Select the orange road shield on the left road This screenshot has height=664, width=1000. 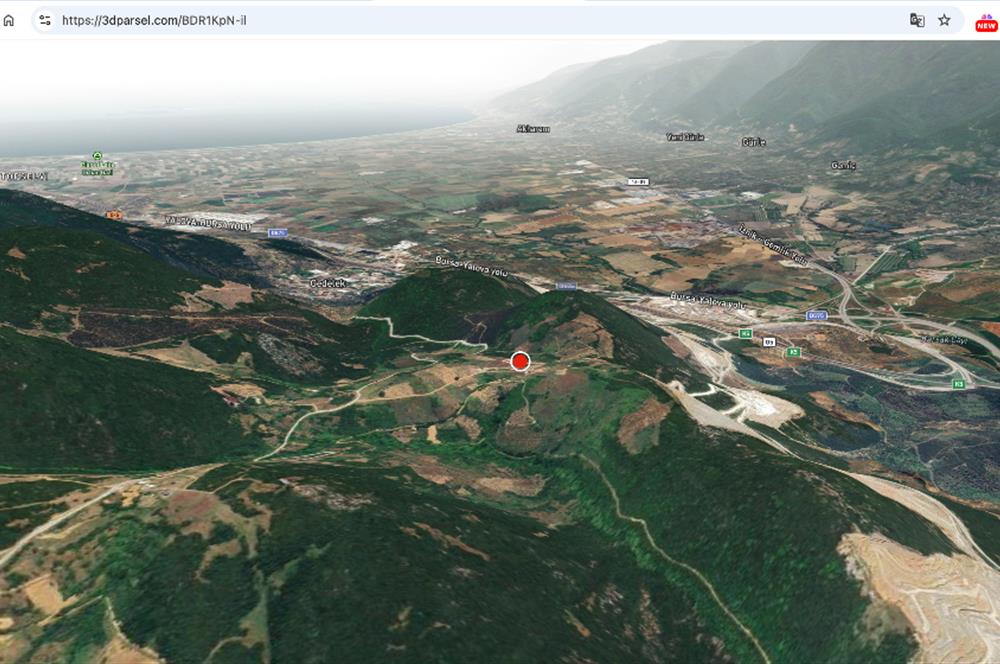point(113,215)
